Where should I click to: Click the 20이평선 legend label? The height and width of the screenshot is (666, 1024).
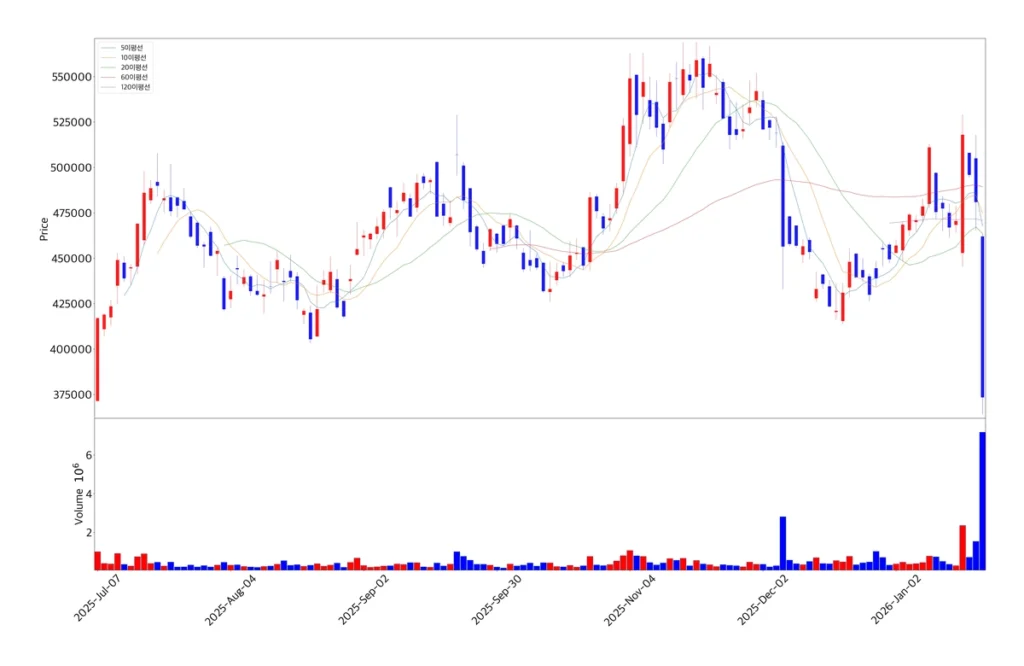[134, 67]
